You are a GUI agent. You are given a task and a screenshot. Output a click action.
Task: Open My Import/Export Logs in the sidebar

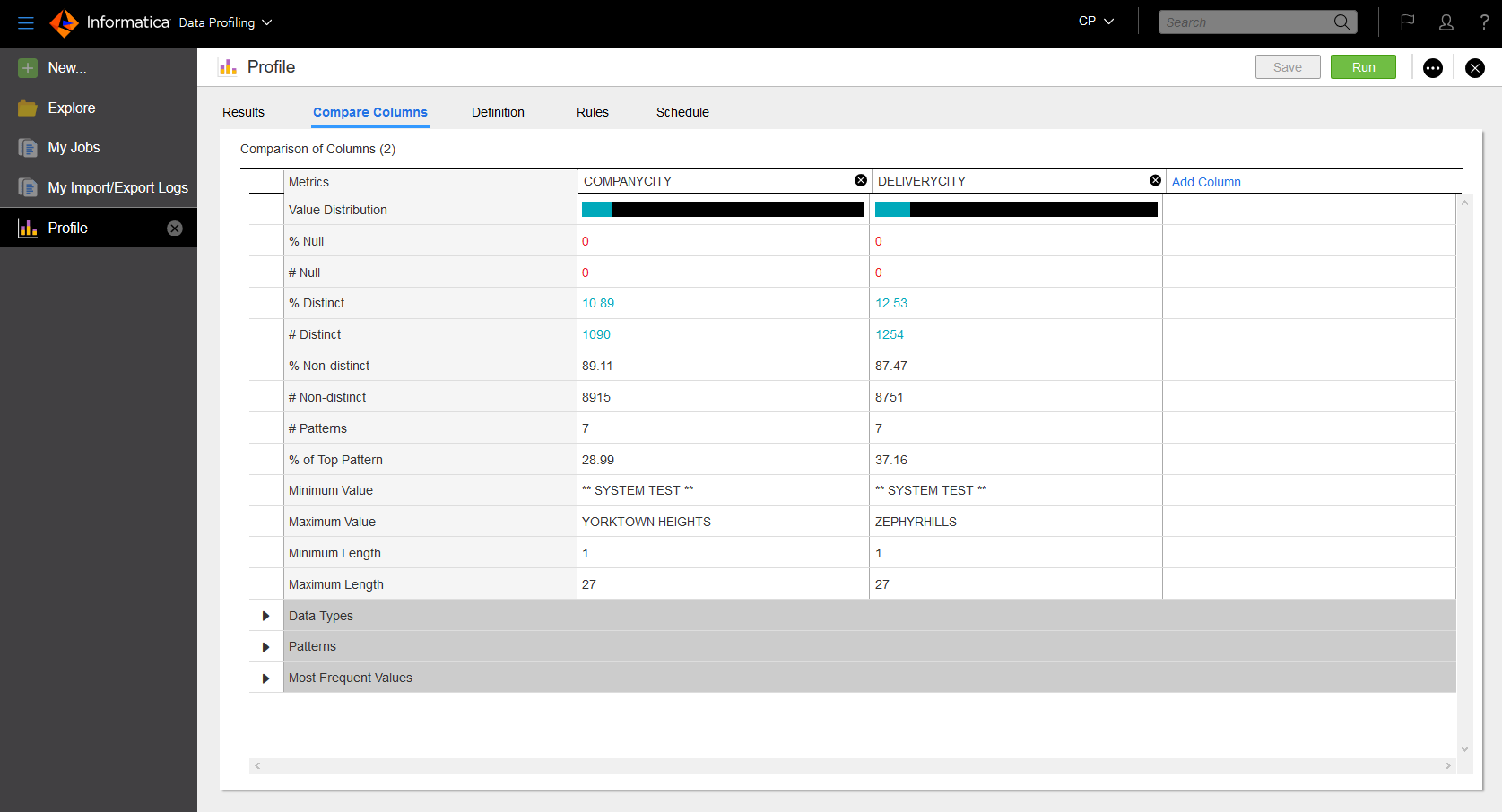(117, 187)
